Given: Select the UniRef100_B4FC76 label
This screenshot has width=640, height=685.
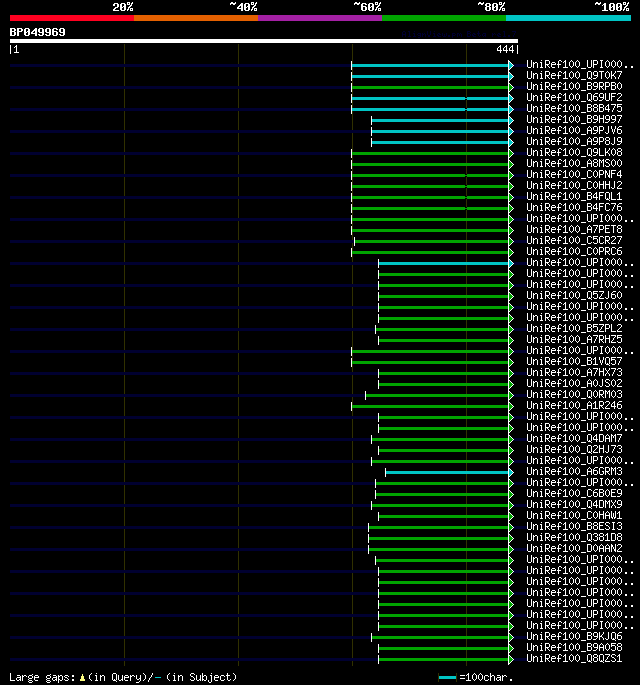Looking at the screenshot, I should click(x=574, y=208).
